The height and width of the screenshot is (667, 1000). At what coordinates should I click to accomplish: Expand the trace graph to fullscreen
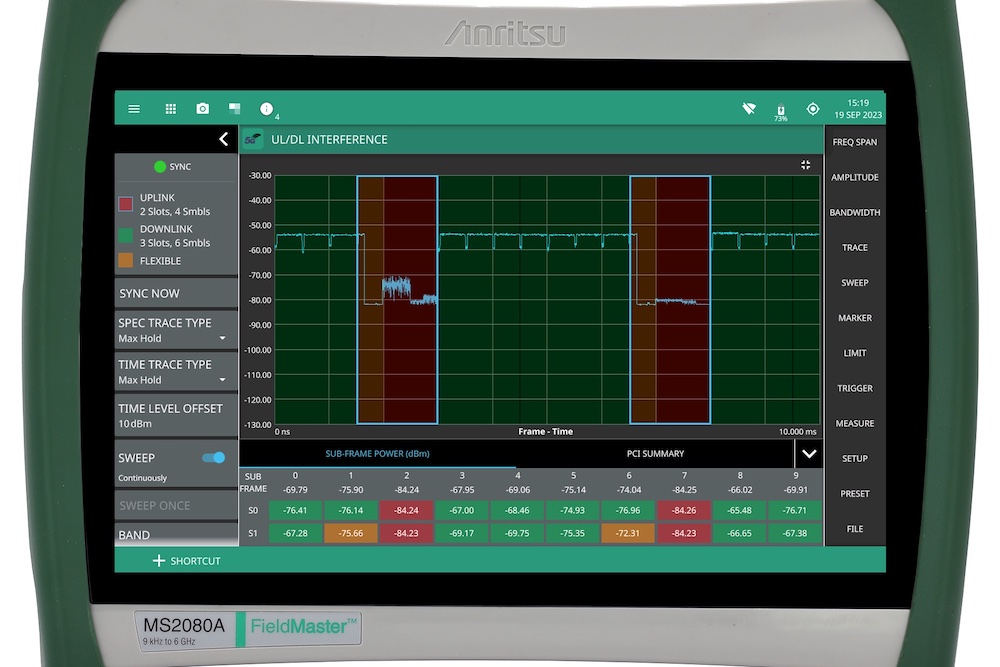click(x=806, y=165)
